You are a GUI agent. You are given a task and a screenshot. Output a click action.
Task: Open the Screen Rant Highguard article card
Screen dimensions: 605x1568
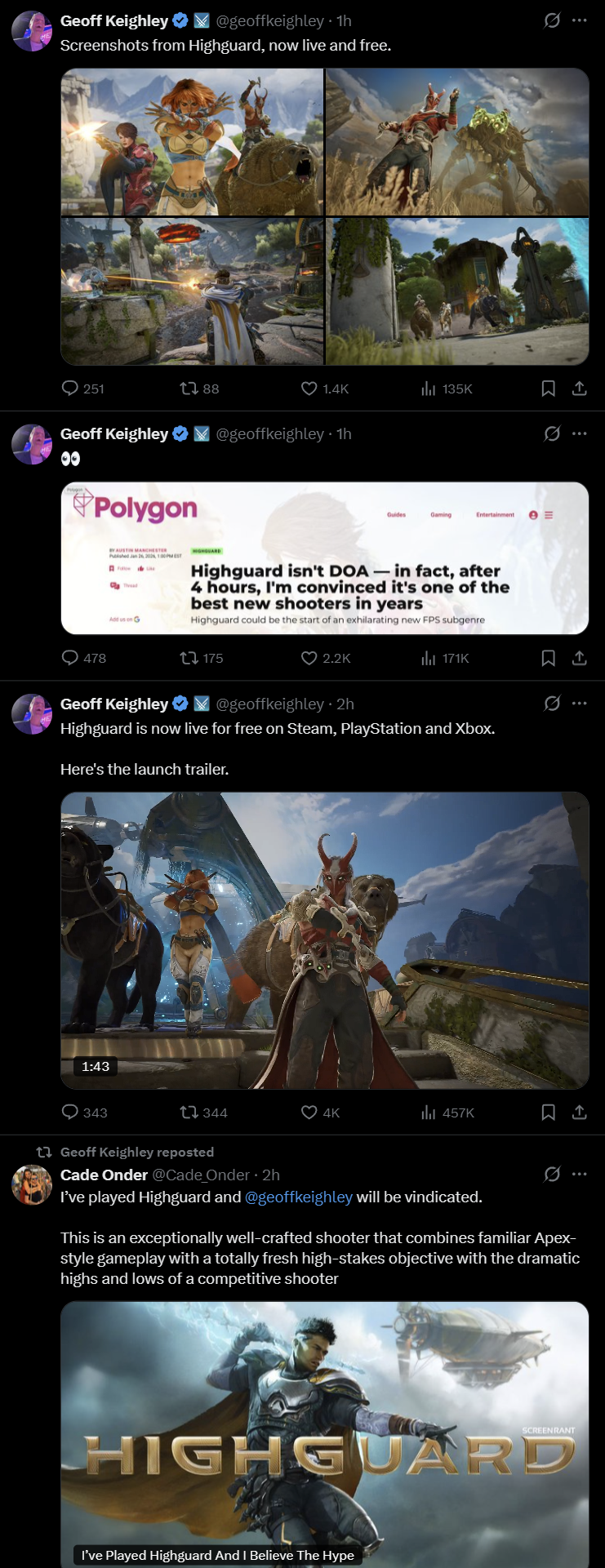(x=325, y=1434)
